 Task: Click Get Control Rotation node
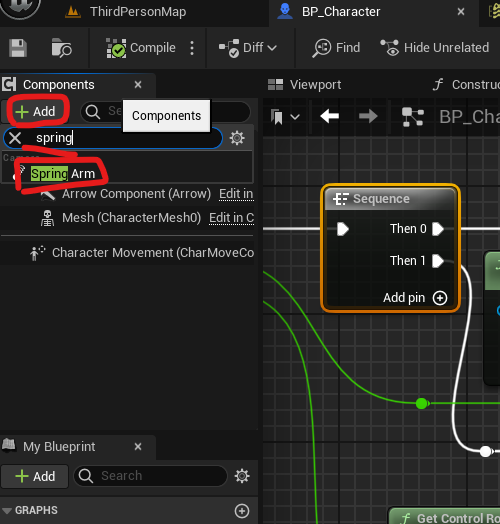pyautogui.click(x=446, y=517)
